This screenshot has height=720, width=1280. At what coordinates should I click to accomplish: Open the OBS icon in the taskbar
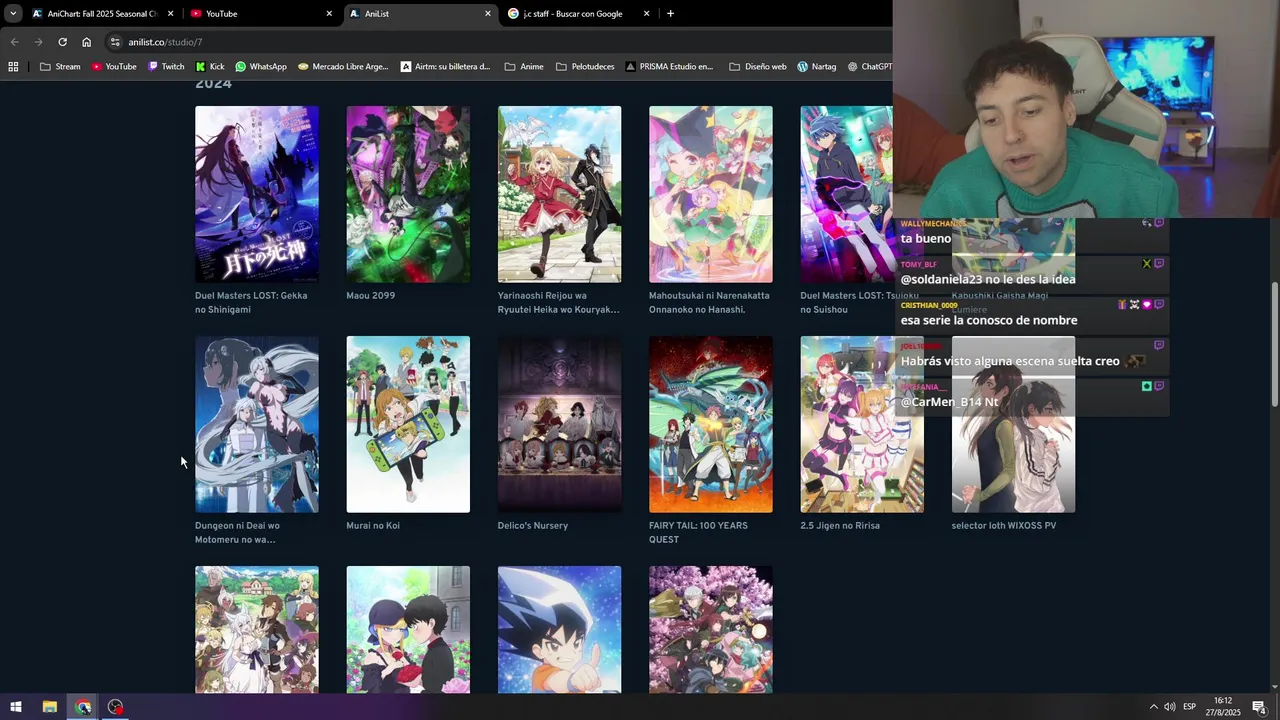(116, 707)
